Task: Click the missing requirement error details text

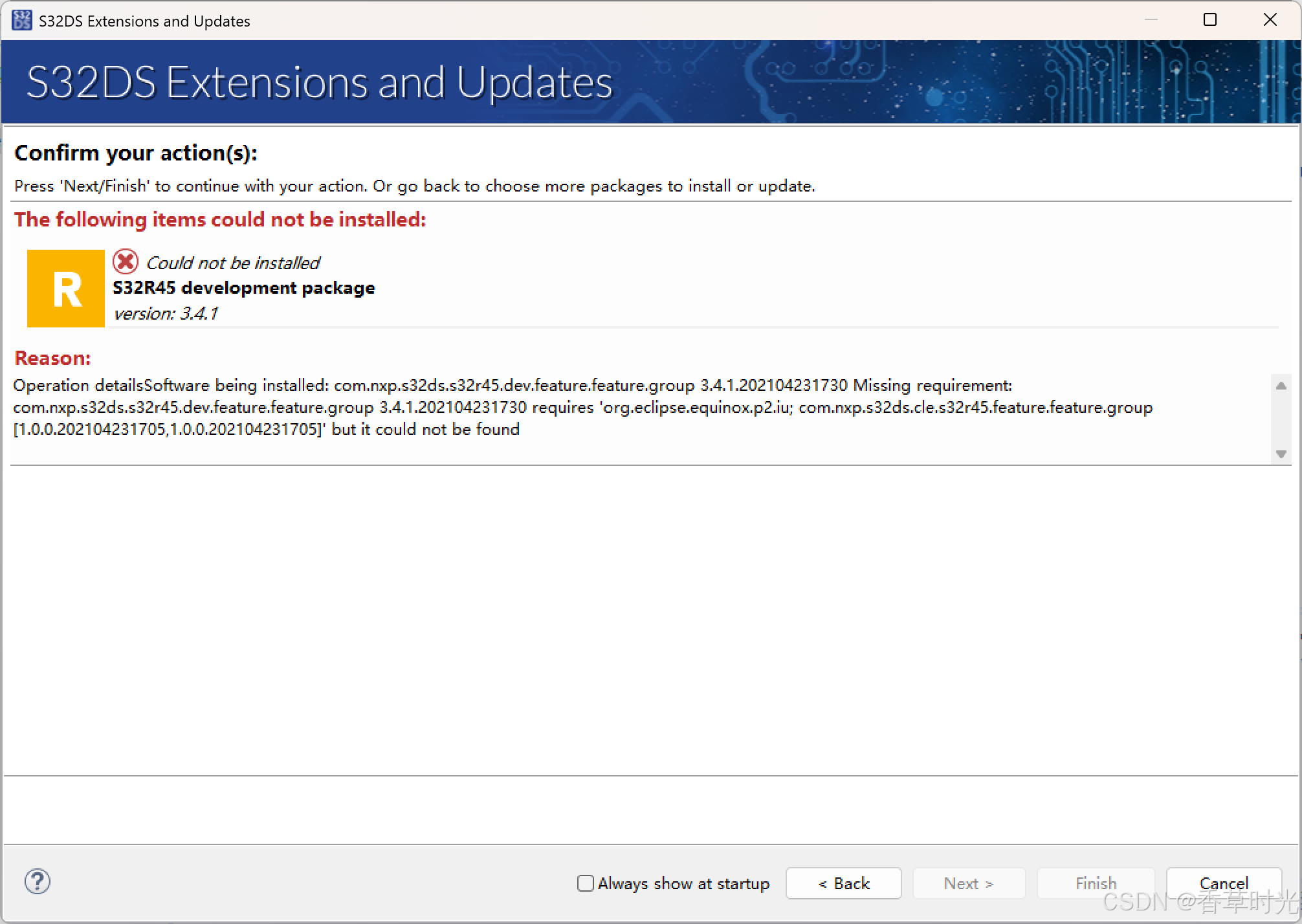Action: point(582,407)
